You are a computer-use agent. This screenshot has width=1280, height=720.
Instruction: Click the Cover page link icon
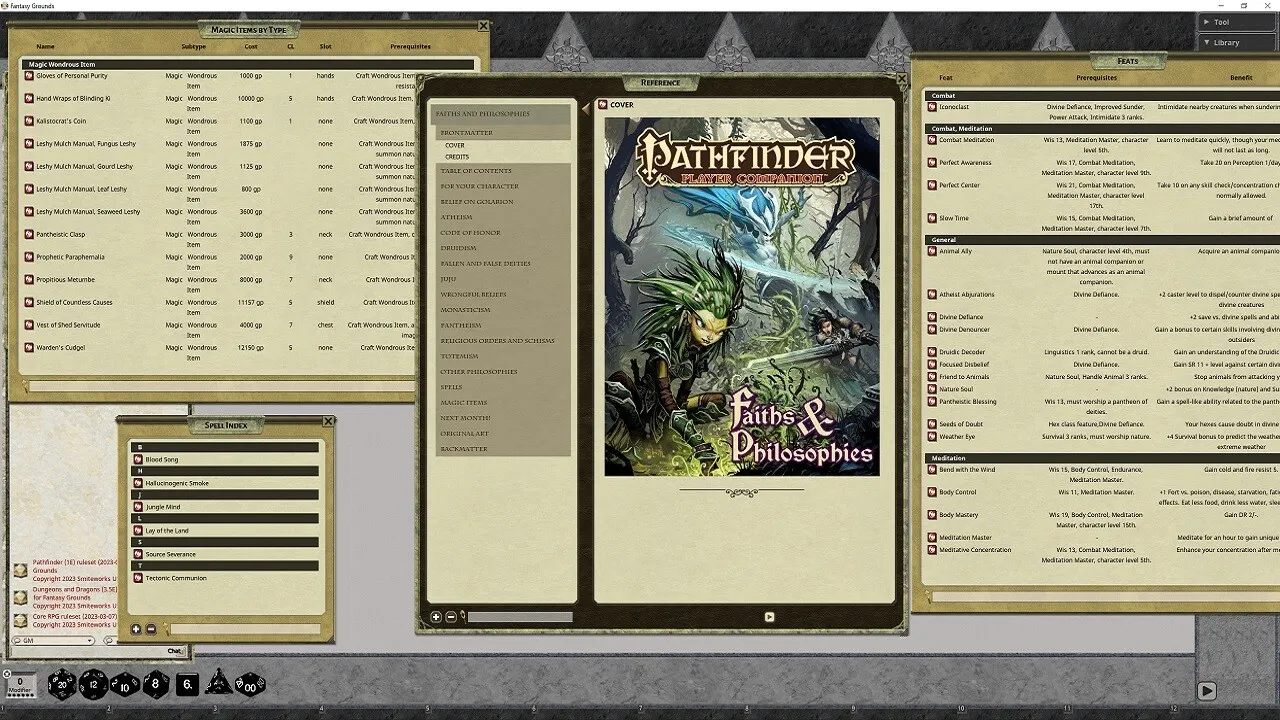tap(603, 104)
